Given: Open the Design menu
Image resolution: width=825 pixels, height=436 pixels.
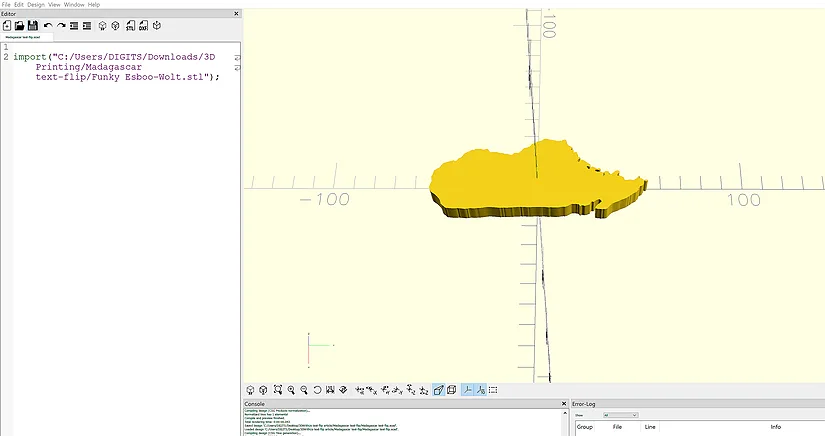Looking at the screenshot, I should point(36,4).
